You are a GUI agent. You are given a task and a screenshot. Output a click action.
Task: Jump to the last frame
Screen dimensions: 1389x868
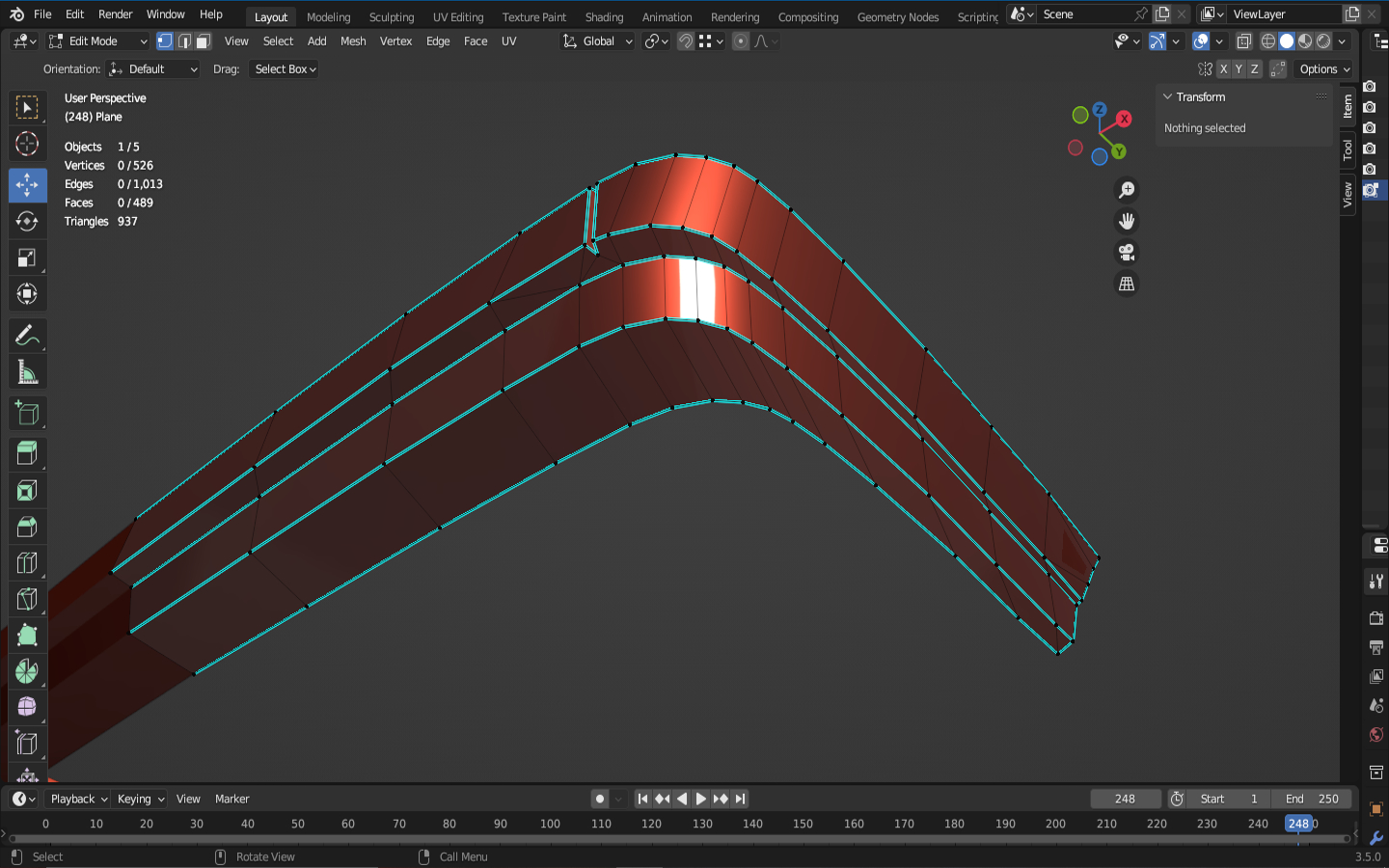(x=740, y=799)
